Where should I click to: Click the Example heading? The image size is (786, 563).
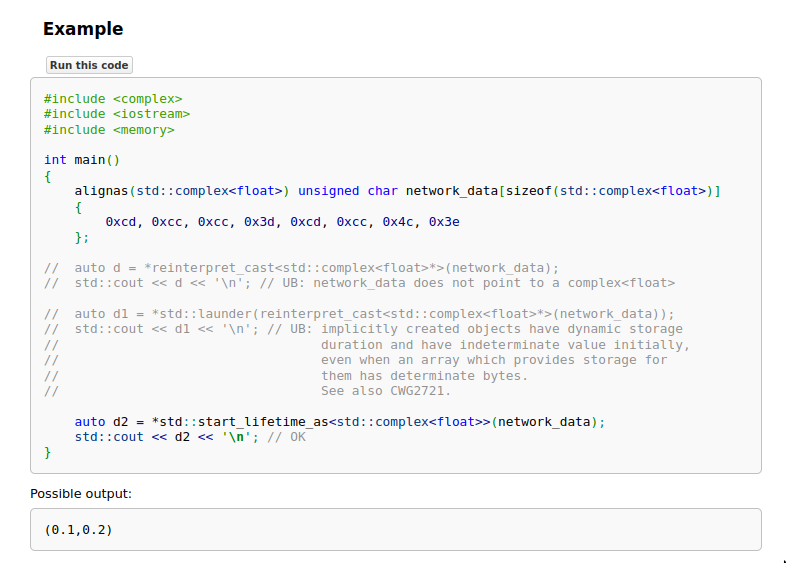click(83, 29)
